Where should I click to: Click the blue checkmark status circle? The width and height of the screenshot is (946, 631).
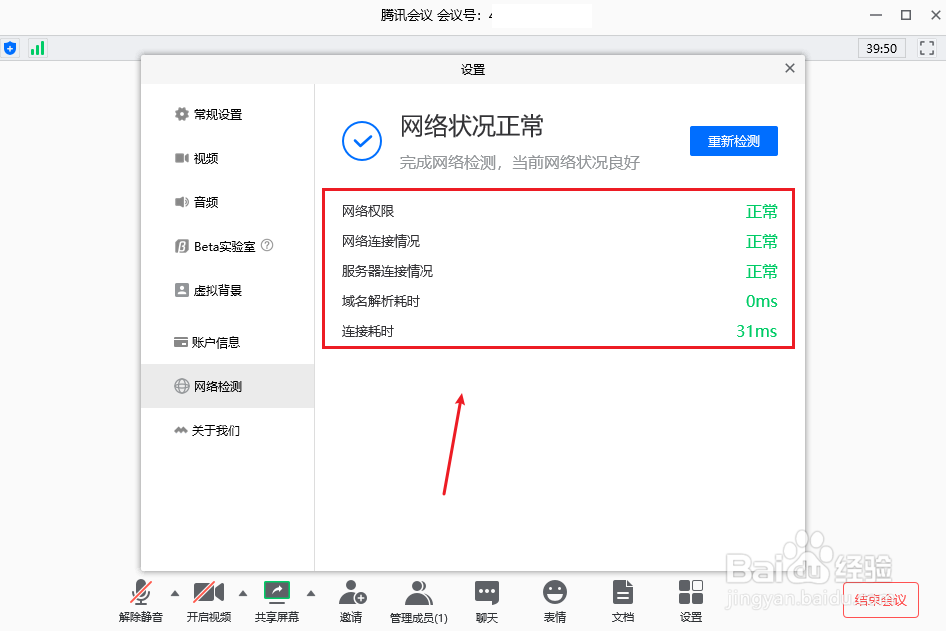tap(362, 141)
